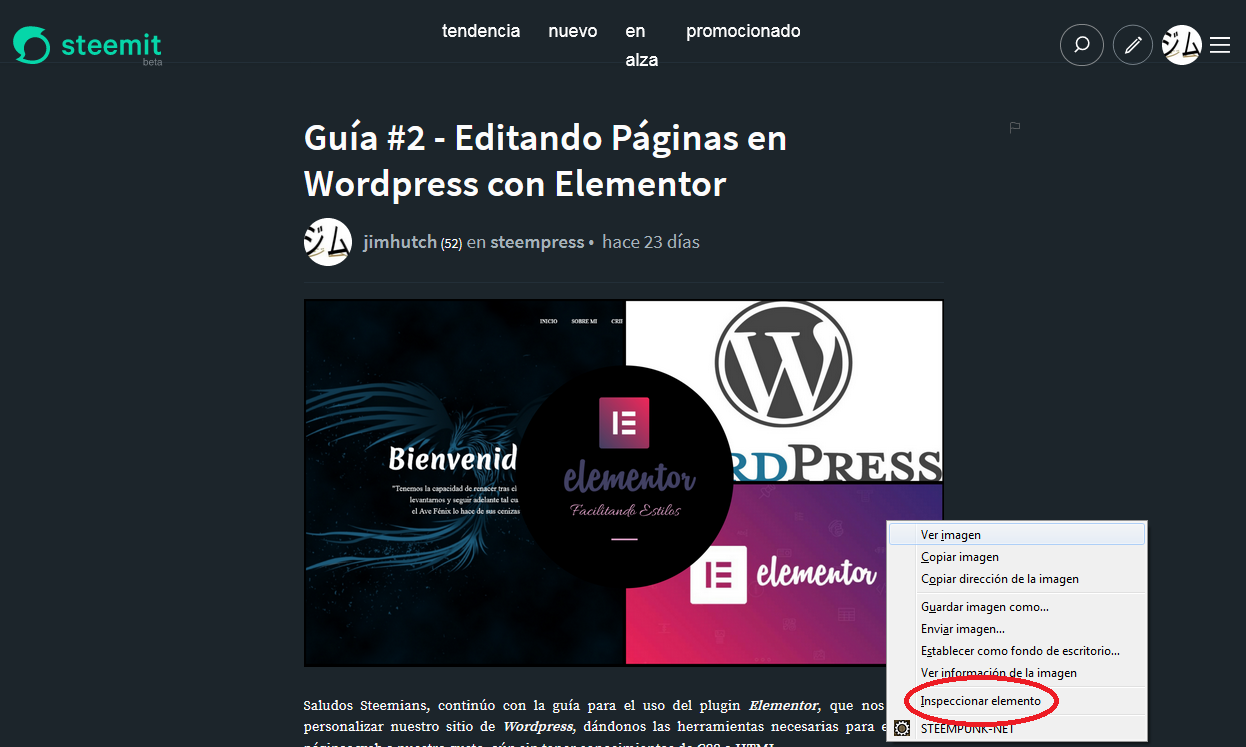Click the Steemit logo
The width and height of the screenshot is (1246, 747).
click(87, 45)
